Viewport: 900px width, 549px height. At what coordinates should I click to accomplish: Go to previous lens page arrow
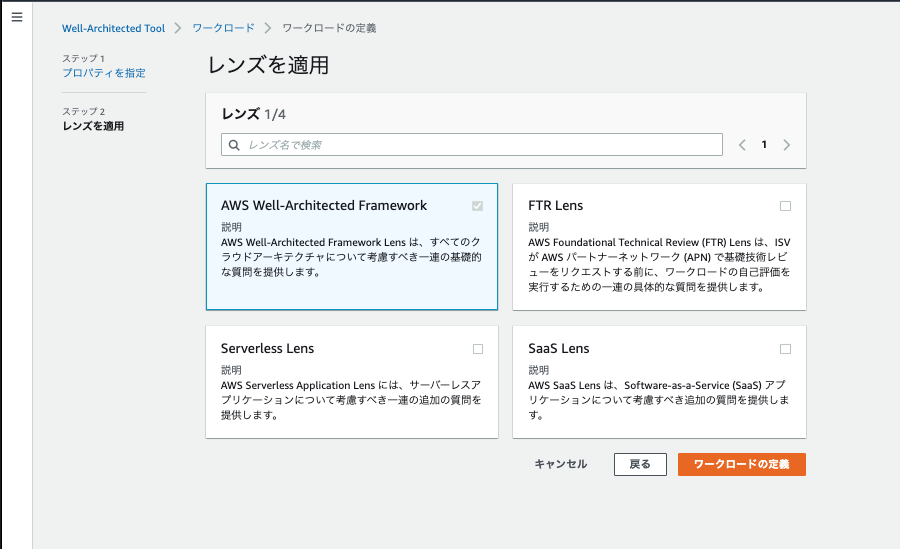[742, 145]
